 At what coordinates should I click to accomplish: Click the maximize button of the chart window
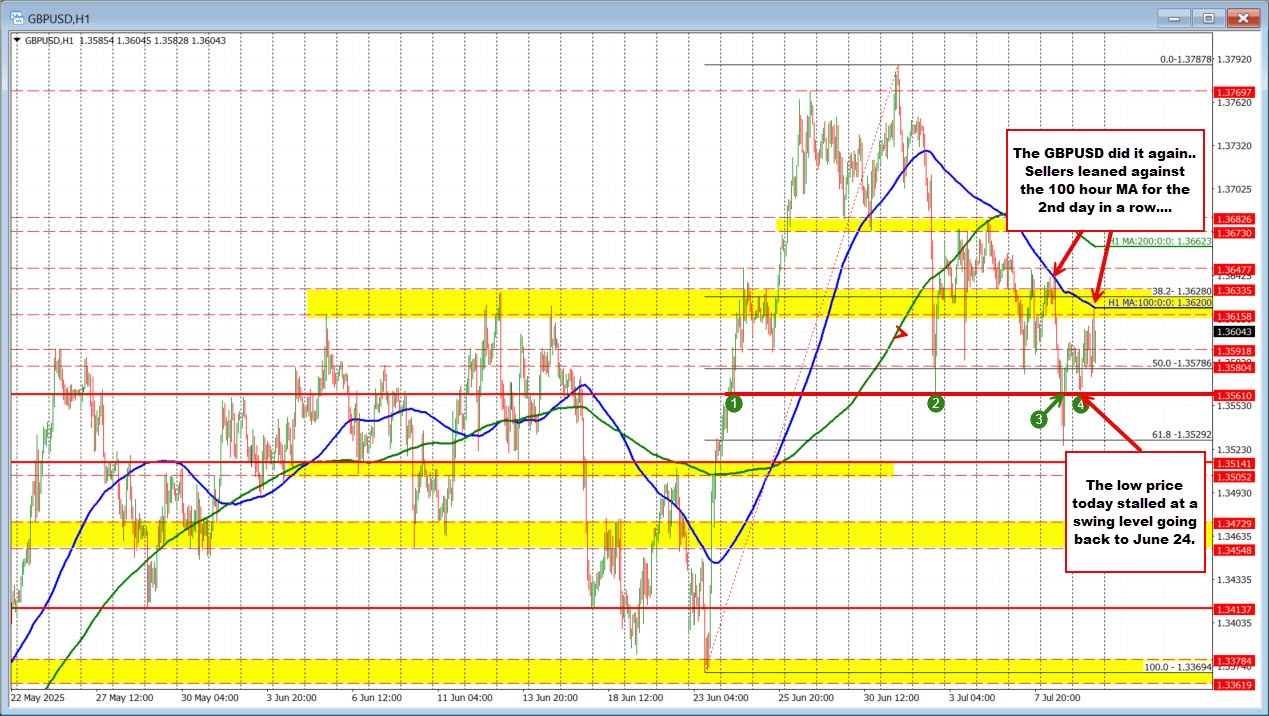click(x=1208, y=17)
